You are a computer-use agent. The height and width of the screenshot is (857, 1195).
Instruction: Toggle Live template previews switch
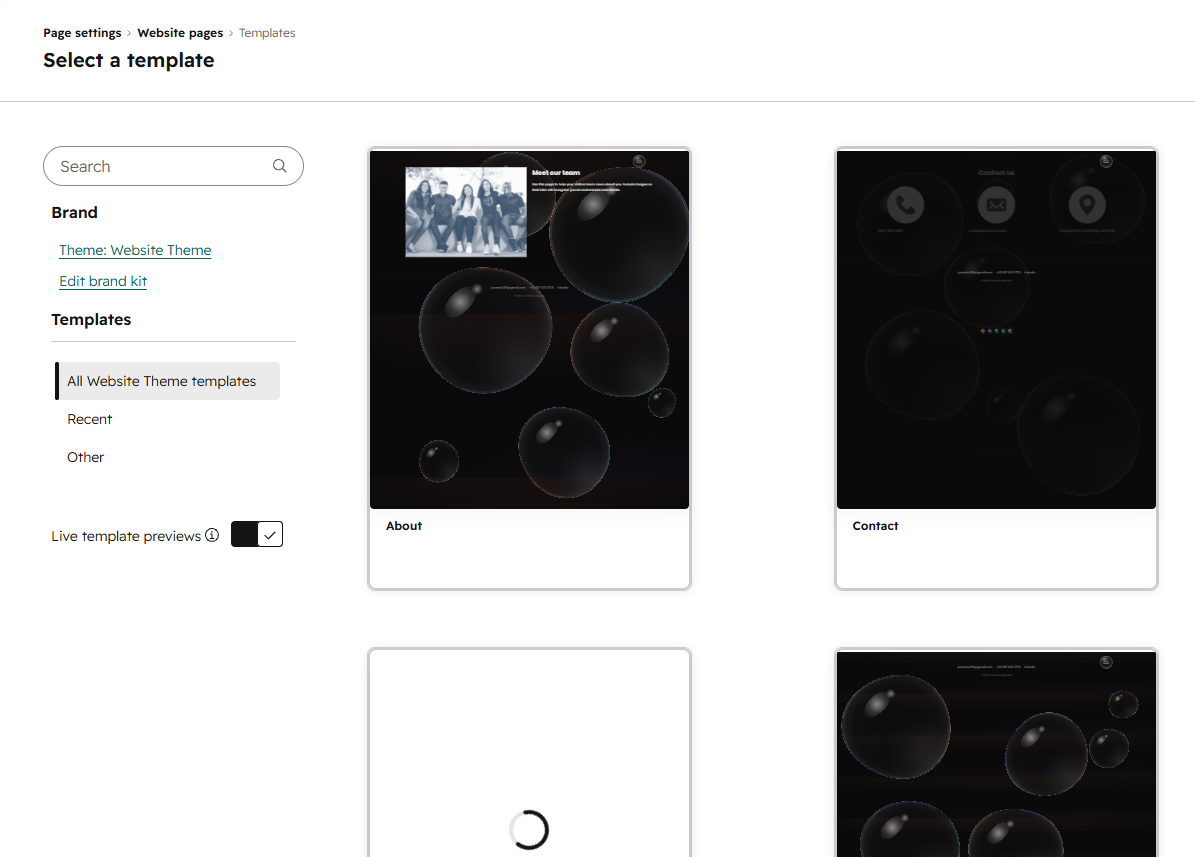click(x=257, y=534)
